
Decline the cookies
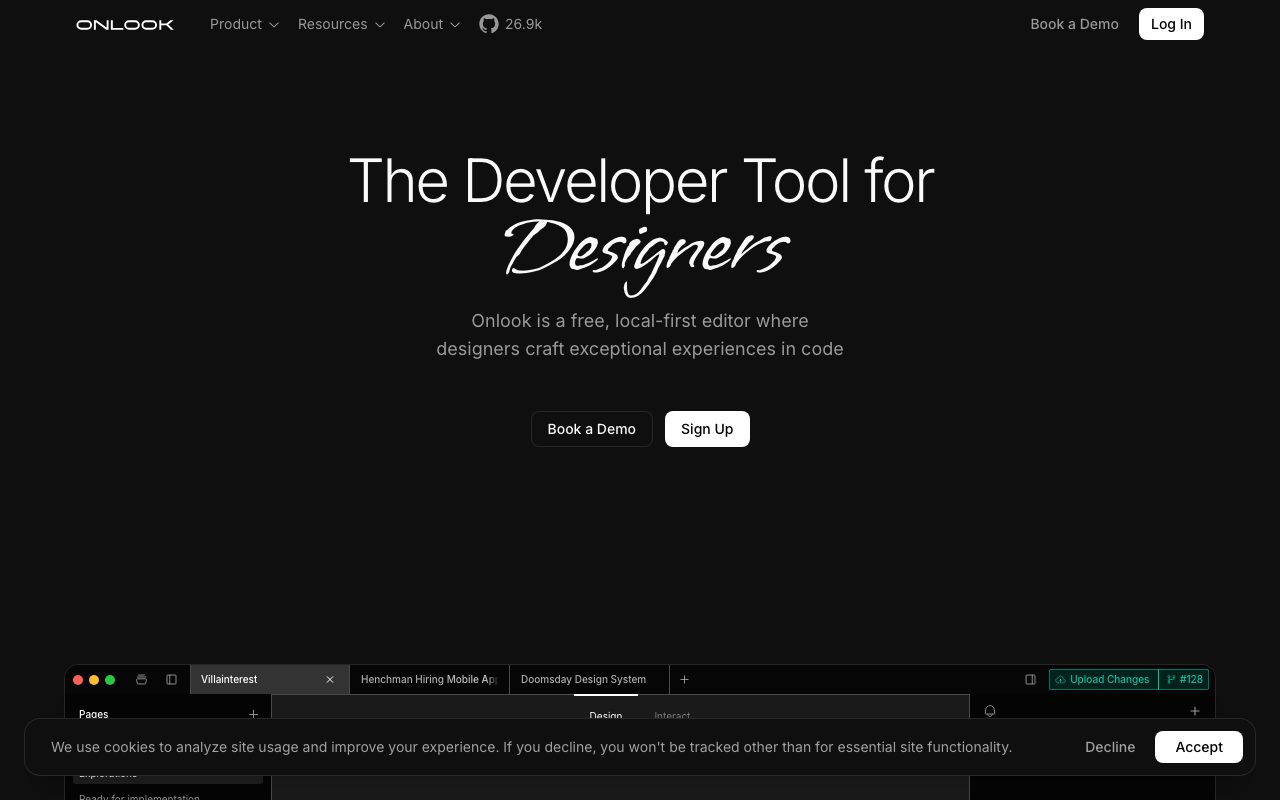1110,747
